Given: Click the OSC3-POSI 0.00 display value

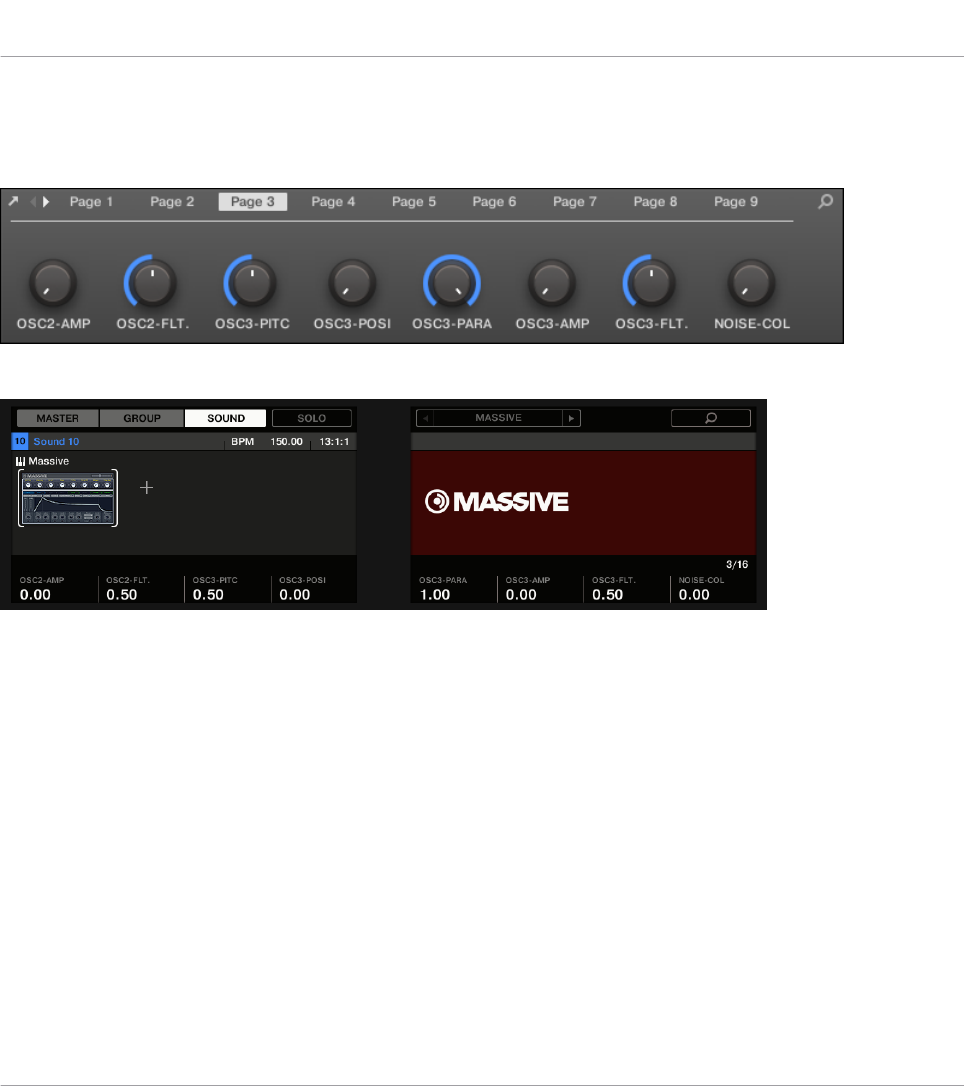Looking at the screenshot, I should [x=295, y=595].
